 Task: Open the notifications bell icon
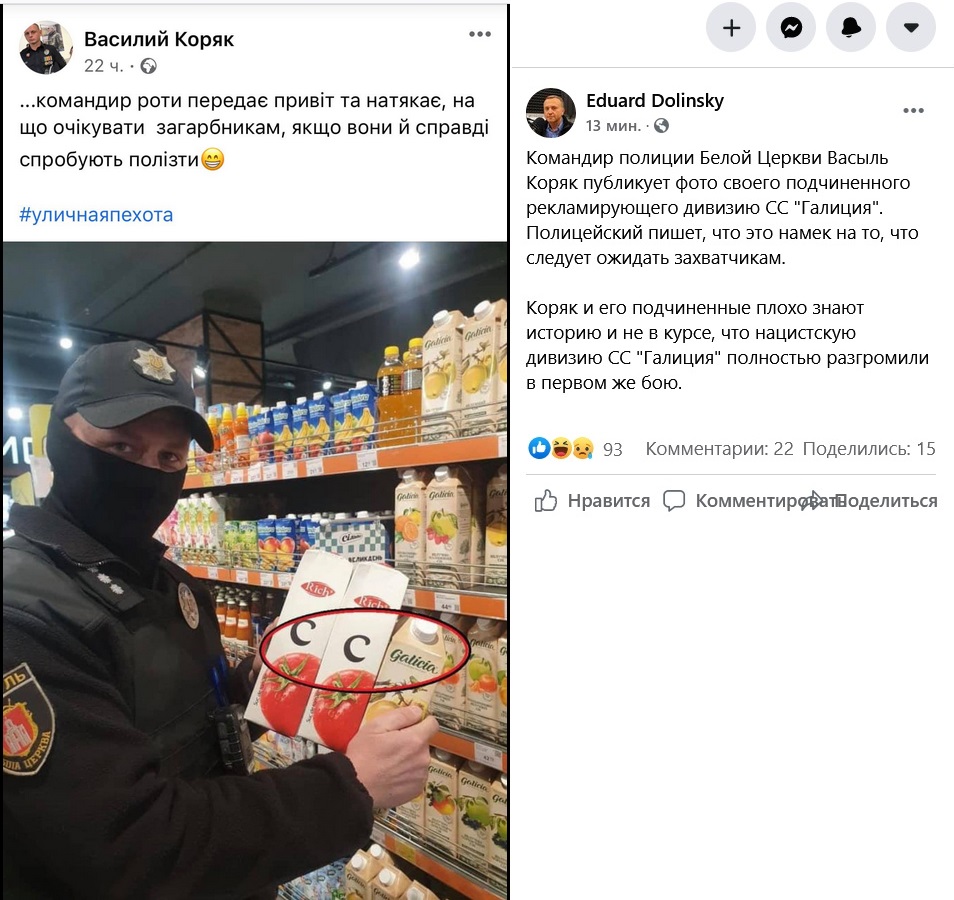[x=851, y=27]
